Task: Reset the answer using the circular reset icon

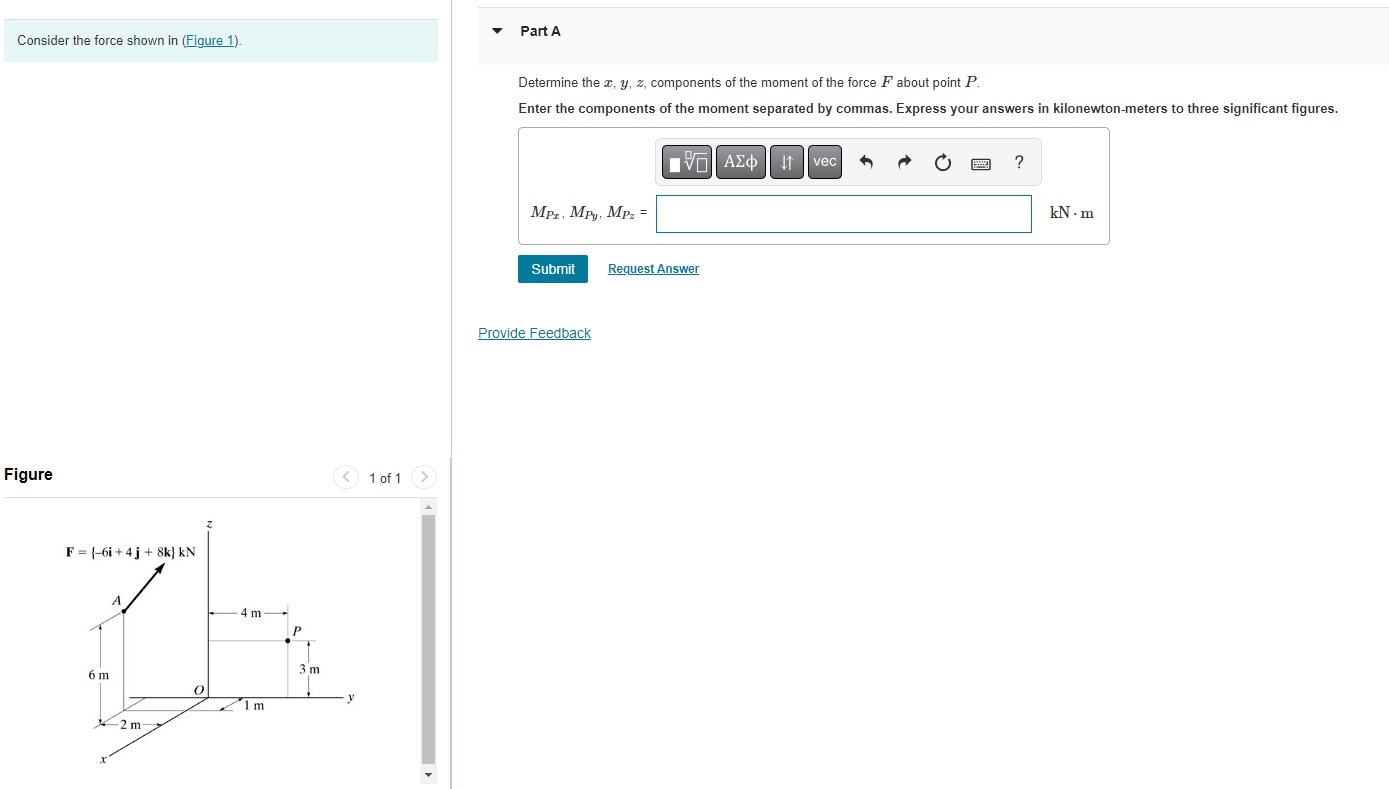Action: coord(942,161)
